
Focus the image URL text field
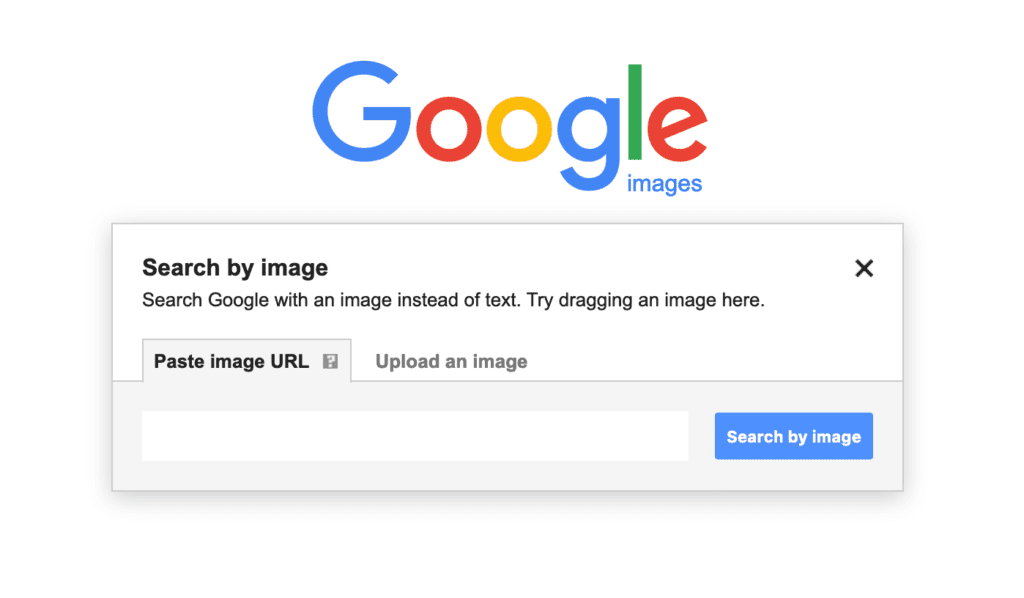click(415, 436)
